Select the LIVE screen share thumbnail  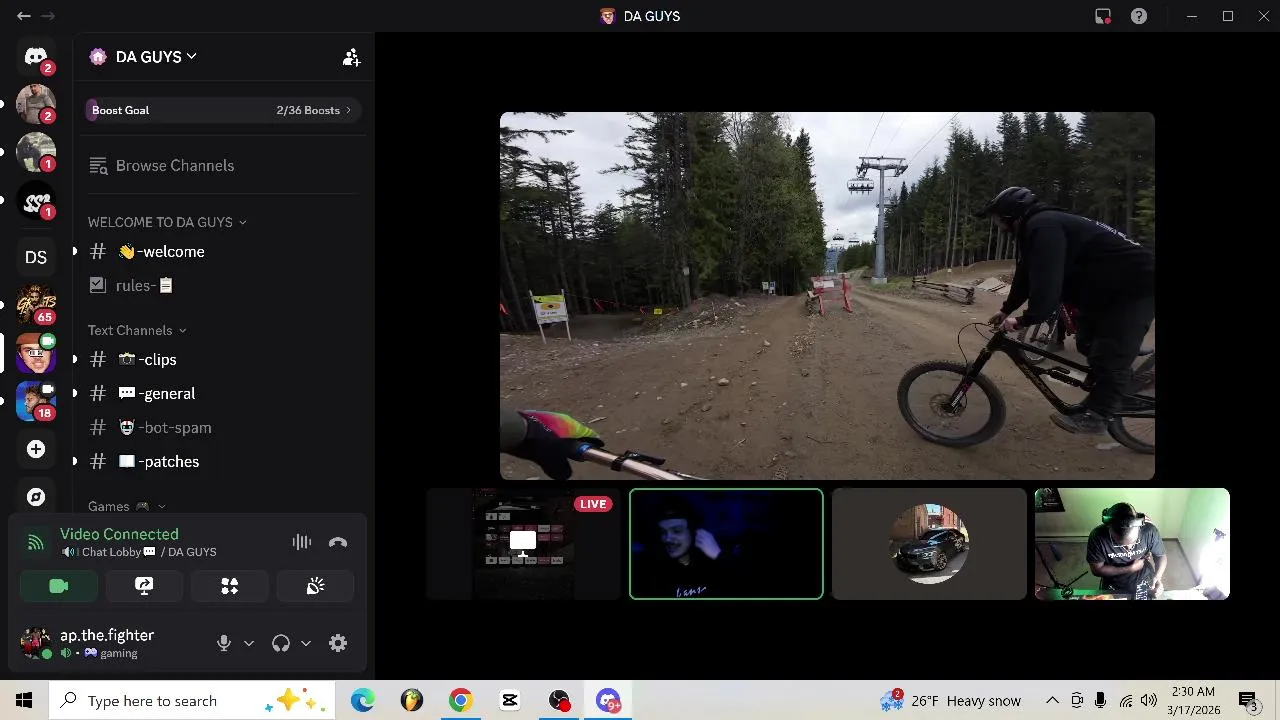pyautogui.click(x=524, y=544)
